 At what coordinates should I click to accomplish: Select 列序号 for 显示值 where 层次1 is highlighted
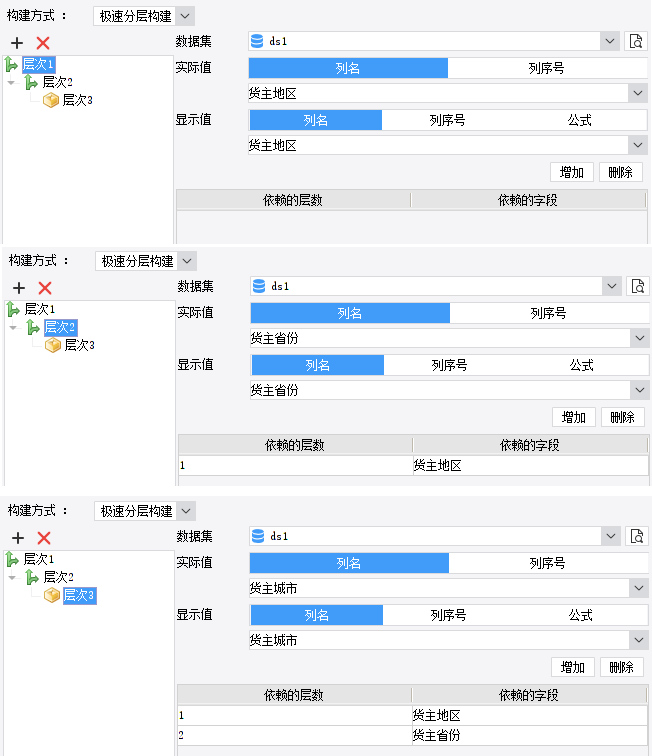[447, 120]
